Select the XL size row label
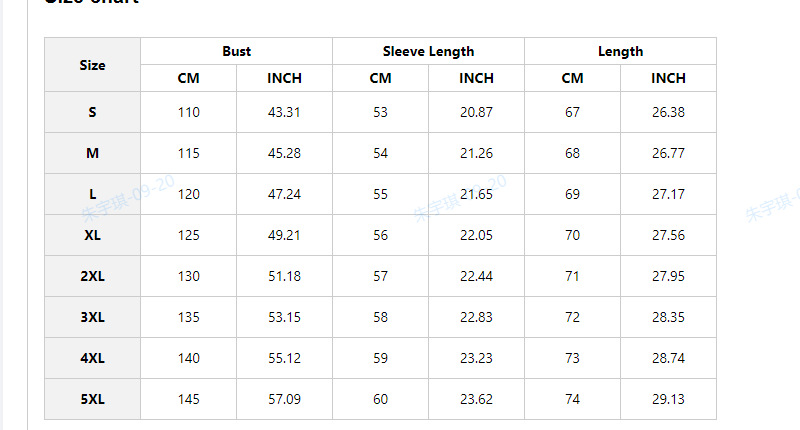This screenshot has width=800, height=430. point(92,235)
